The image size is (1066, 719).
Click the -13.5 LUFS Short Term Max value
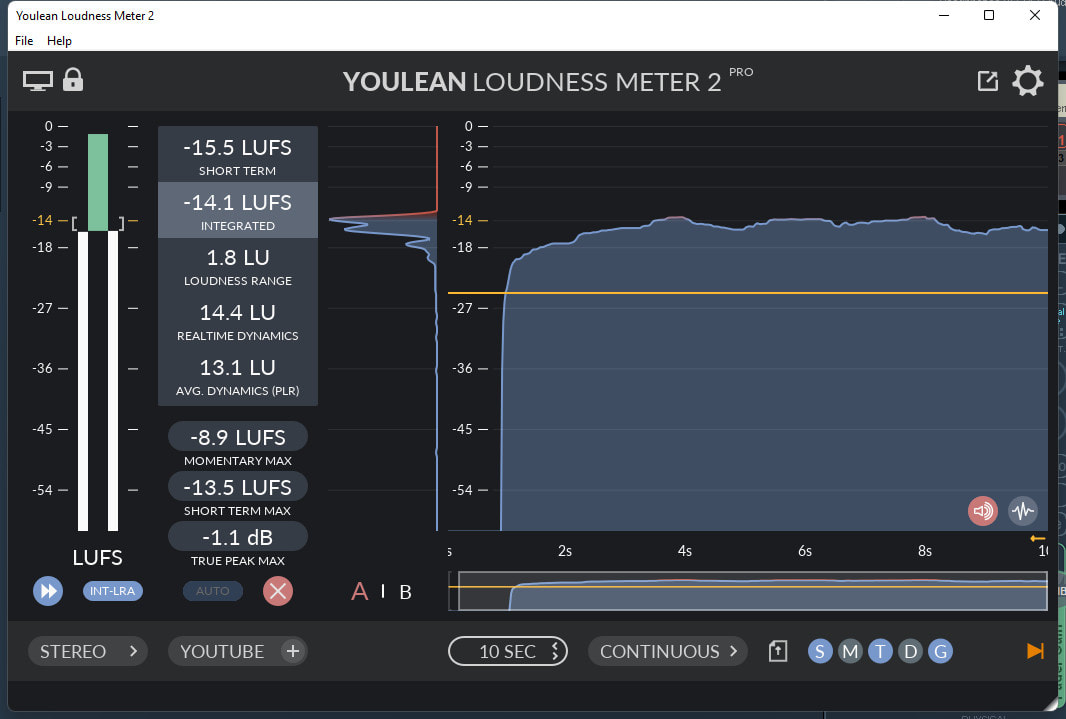(238, 487)
